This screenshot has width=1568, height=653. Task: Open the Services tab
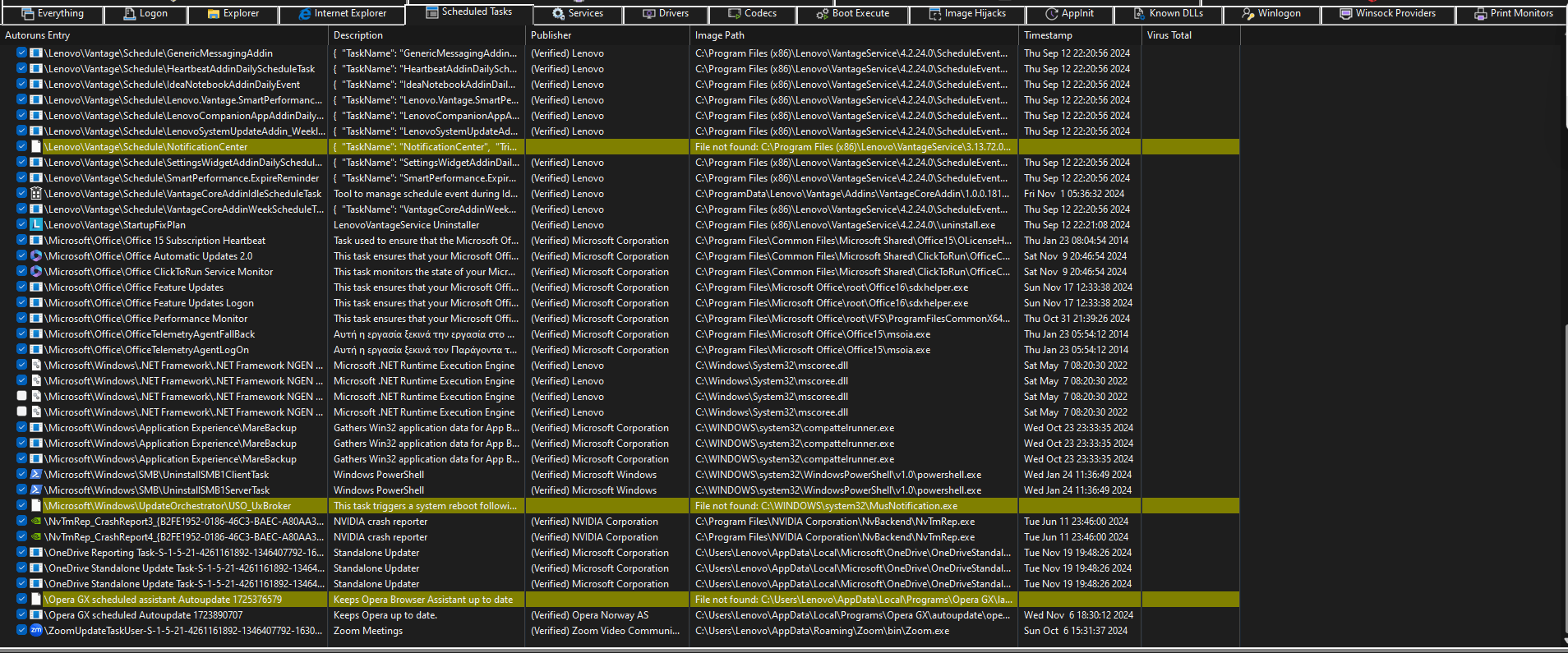[578, 14]
